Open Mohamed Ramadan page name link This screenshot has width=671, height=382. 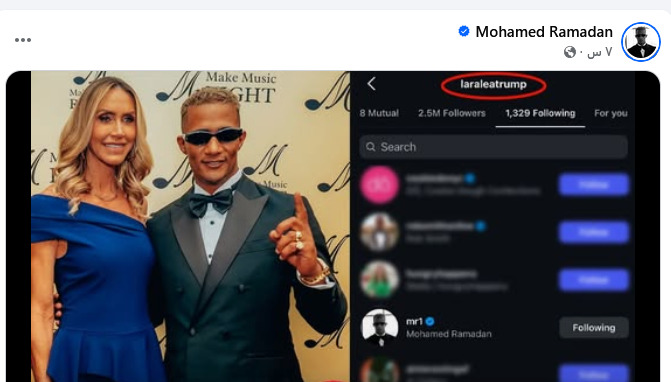pyautogui.click(x=544, y=32)
